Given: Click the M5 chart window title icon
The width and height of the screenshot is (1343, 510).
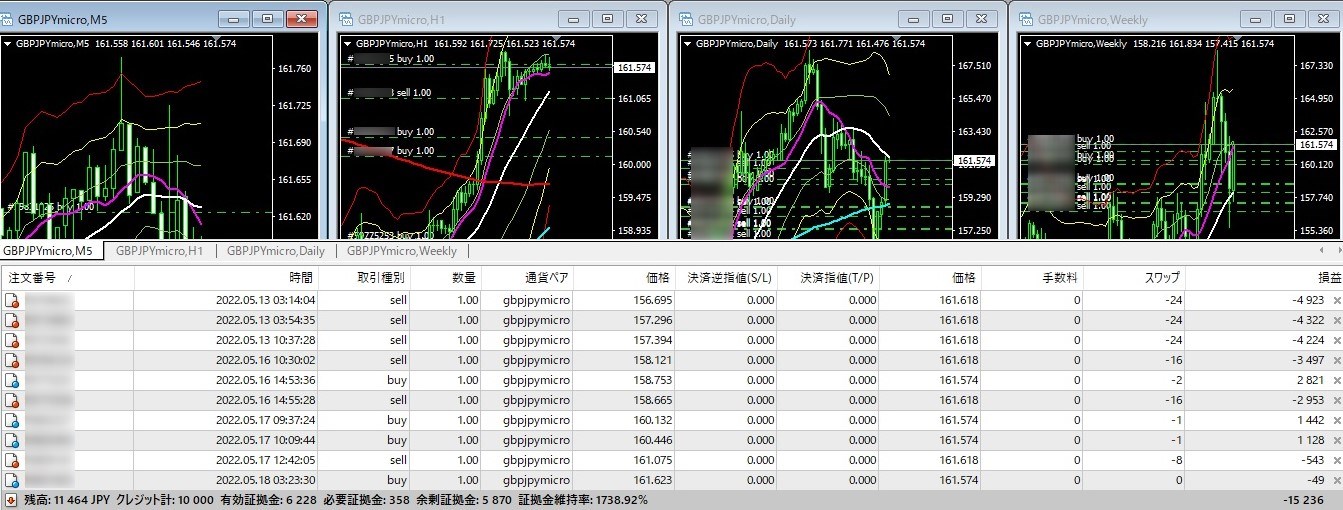Looking at the screenshot, I should coord(9,19).
